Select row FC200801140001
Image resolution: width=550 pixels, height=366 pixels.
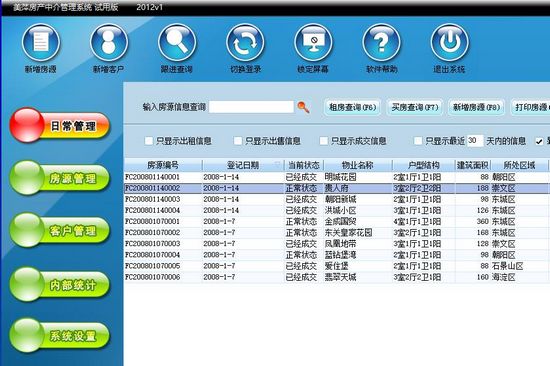[x=337, y=177]
